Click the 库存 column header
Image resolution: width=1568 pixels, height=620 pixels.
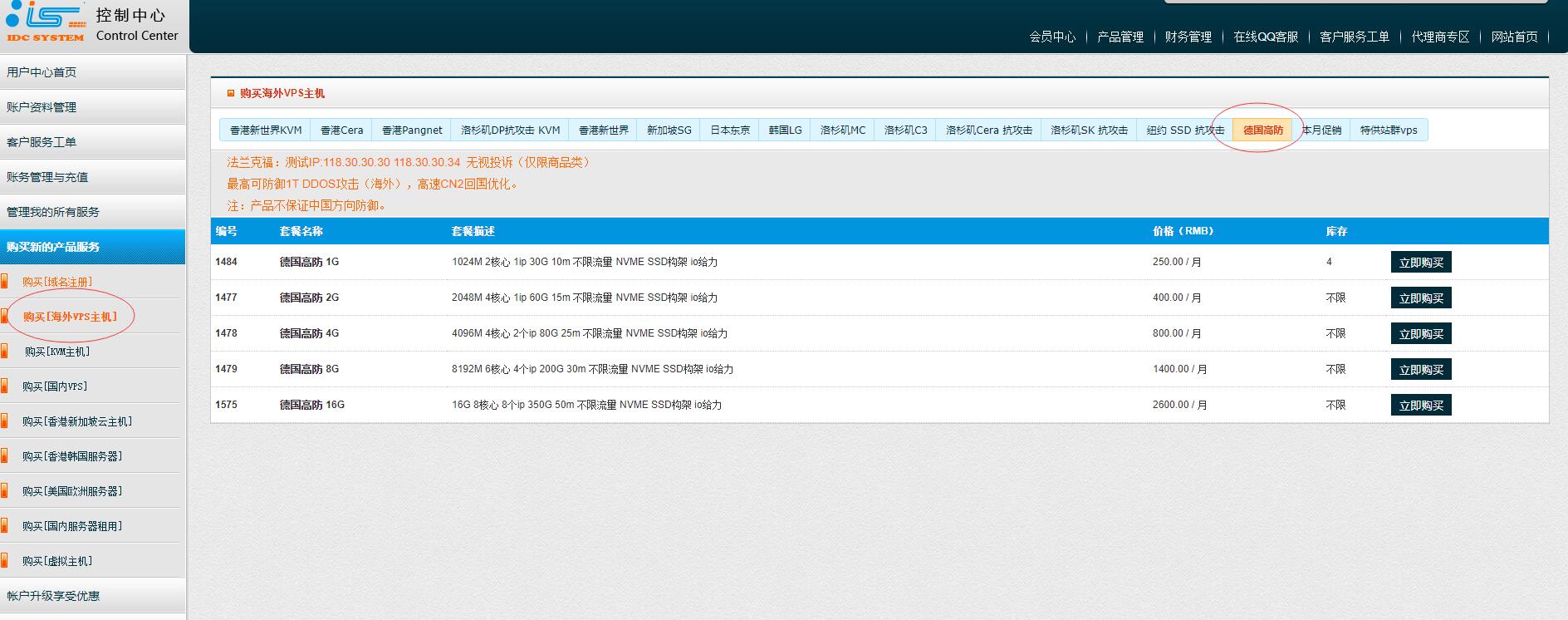(x=1336, y=231)
